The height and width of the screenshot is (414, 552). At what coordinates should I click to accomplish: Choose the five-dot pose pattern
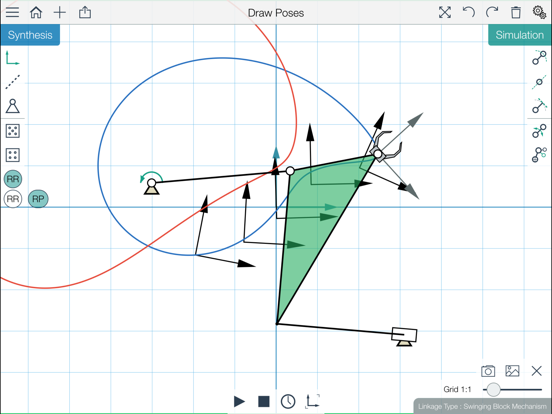(x=13, y=131)
